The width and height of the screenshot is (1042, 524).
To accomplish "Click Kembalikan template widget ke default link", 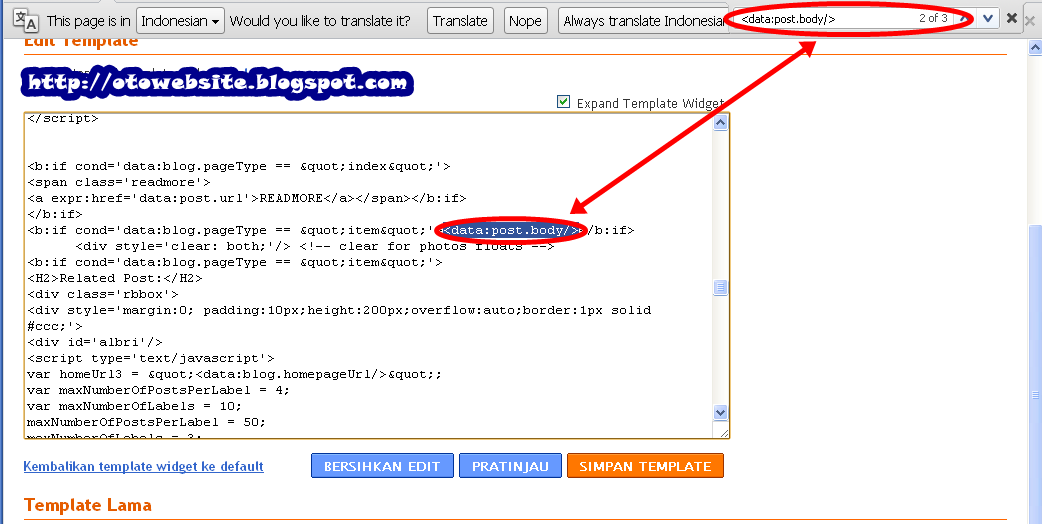I will (144, 466).
